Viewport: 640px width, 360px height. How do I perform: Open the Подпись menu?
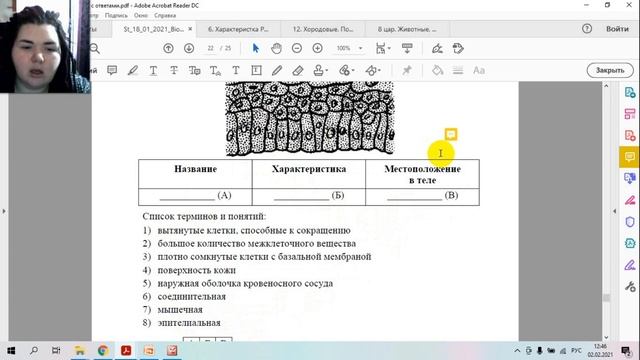pyautogui.click(x=116, y=16)
